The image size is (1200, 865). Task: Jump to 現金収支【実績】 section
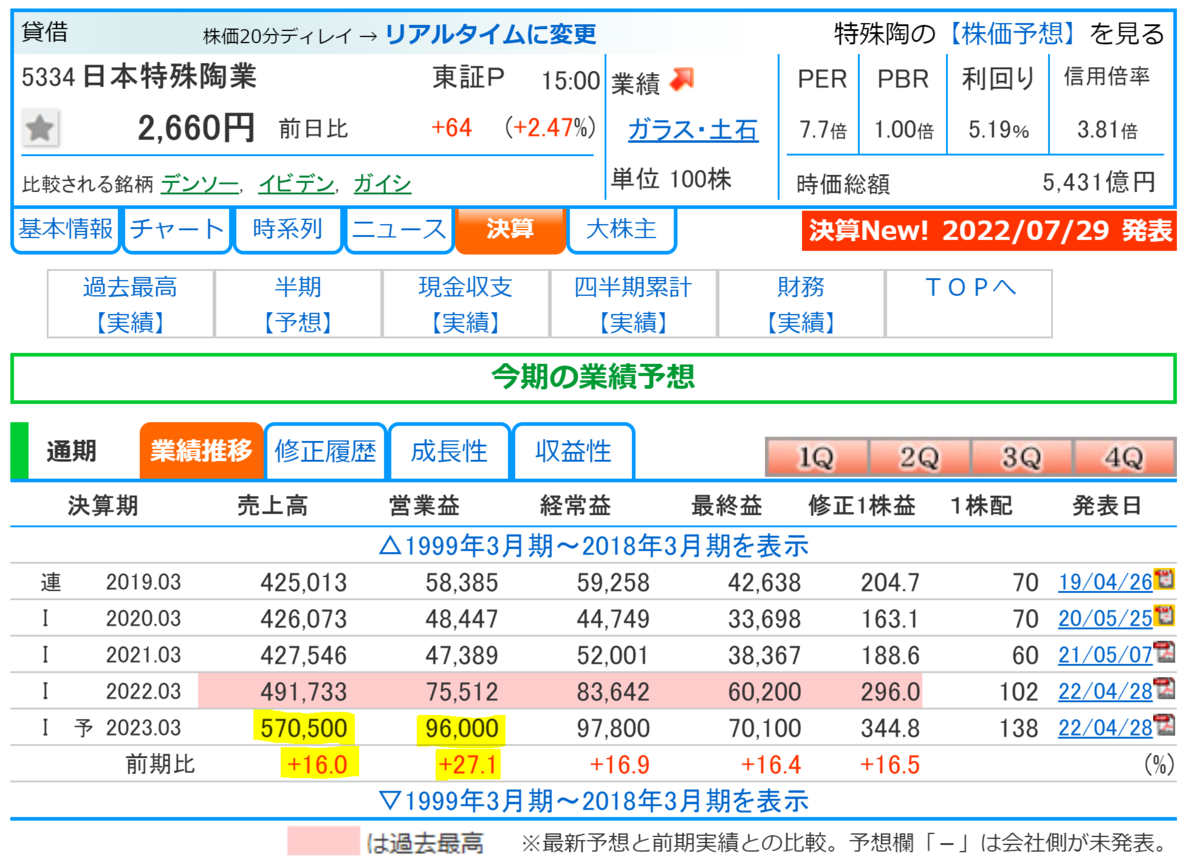[465, 304]
